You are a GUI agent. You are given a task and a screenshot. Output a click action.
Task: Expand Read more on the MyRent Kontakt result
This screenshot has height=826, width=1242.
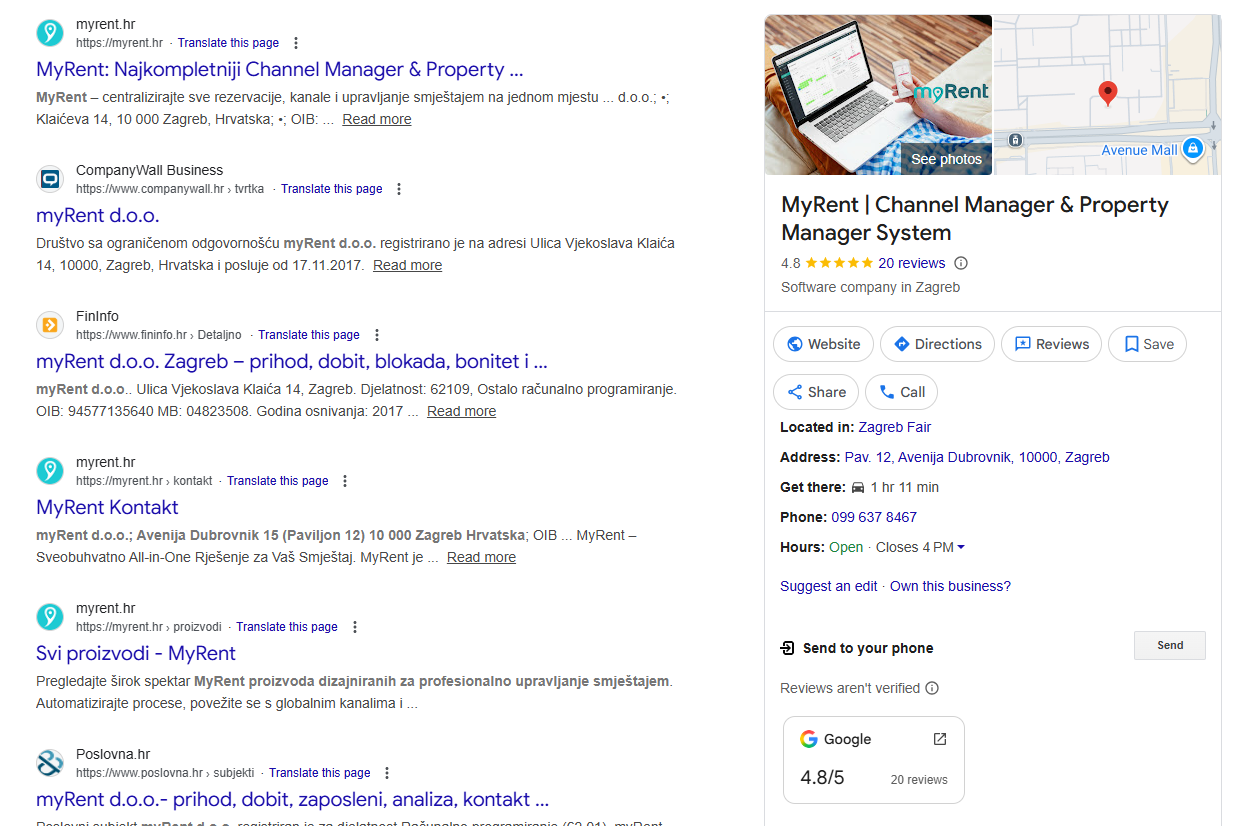(481, 557)
